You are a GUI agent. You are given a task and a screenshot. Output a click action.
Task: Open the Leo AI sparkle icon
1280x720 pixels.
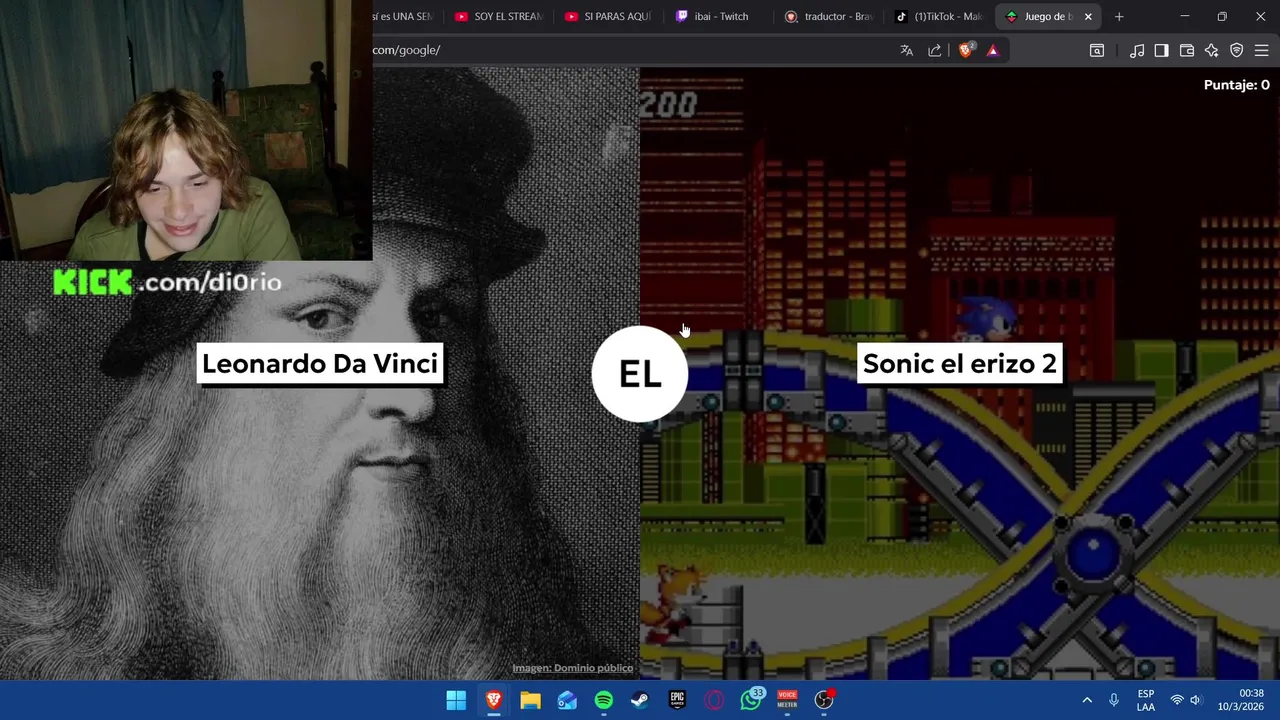pos(1211,50)
